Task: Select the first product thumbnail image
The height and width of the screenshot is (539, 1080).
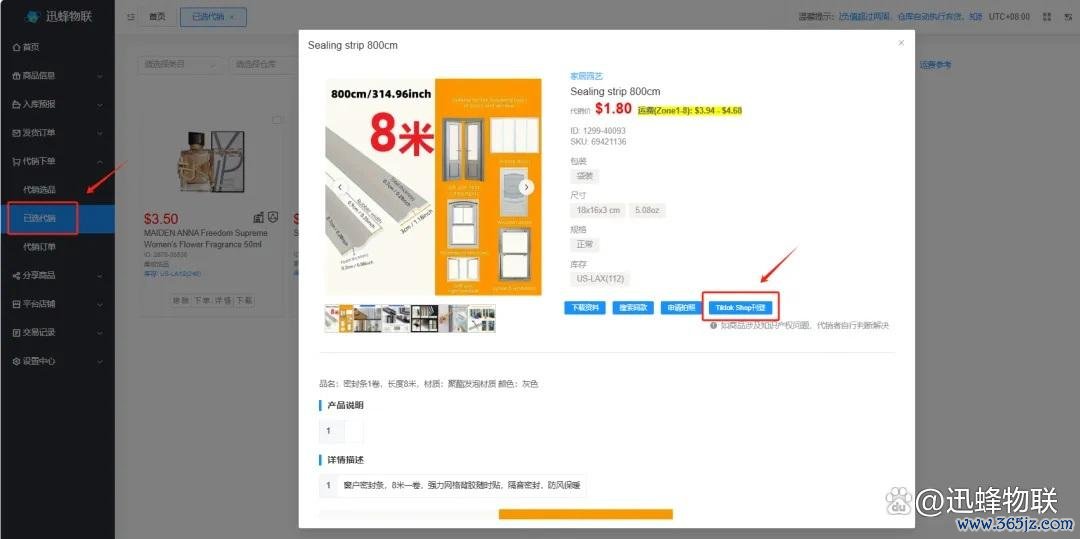Action: click(332, 318)
